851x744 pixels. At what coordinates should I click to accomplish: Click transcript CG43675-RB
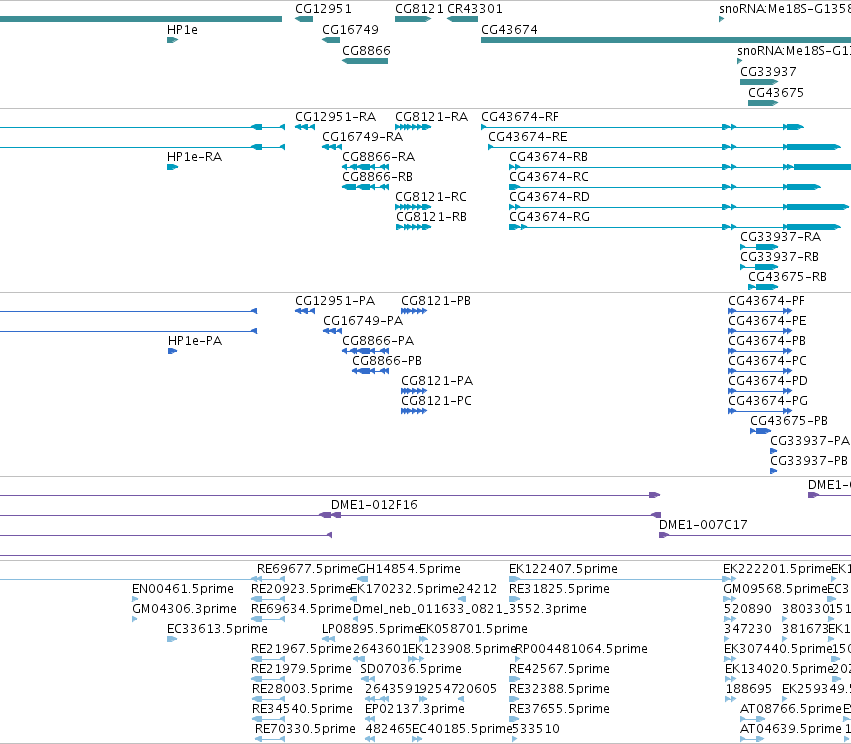[x=787, y=277]
